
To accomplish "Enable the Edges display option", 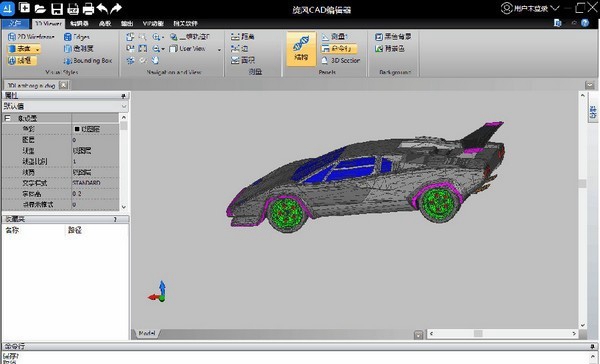I will point(77,37).
